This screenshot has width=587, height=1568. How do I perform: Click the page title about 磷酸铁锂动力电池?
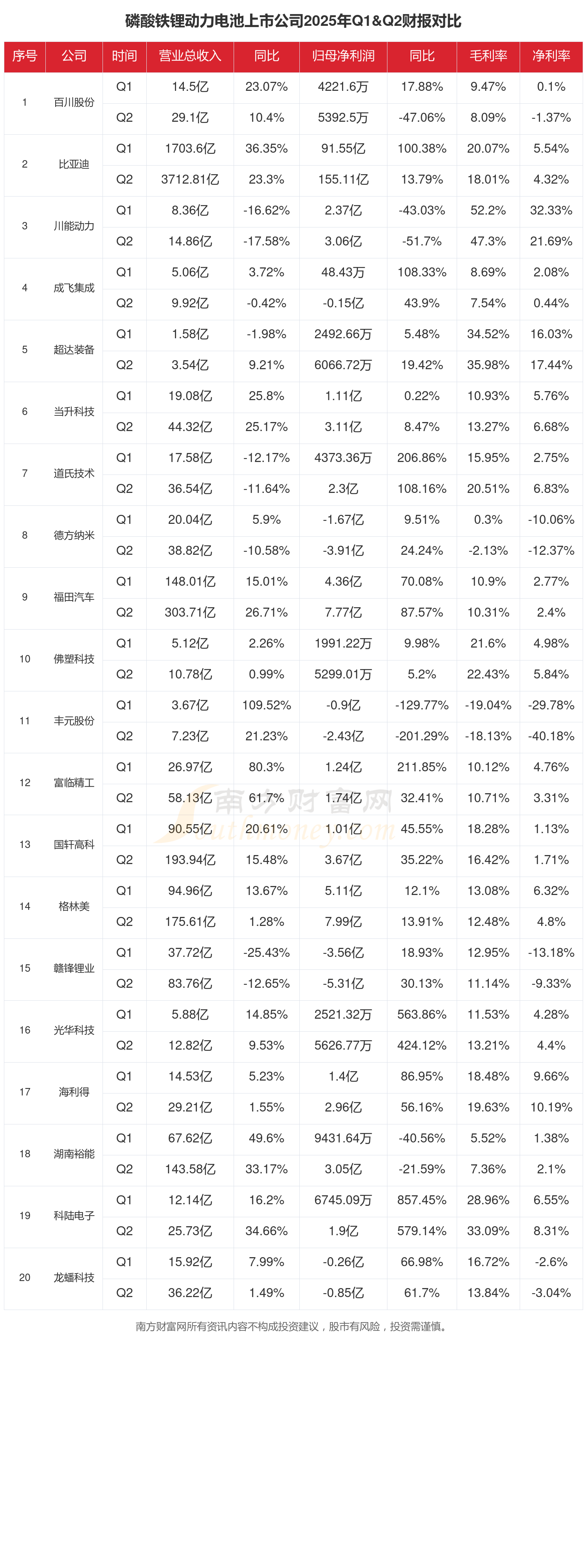(x=293, y=21)
